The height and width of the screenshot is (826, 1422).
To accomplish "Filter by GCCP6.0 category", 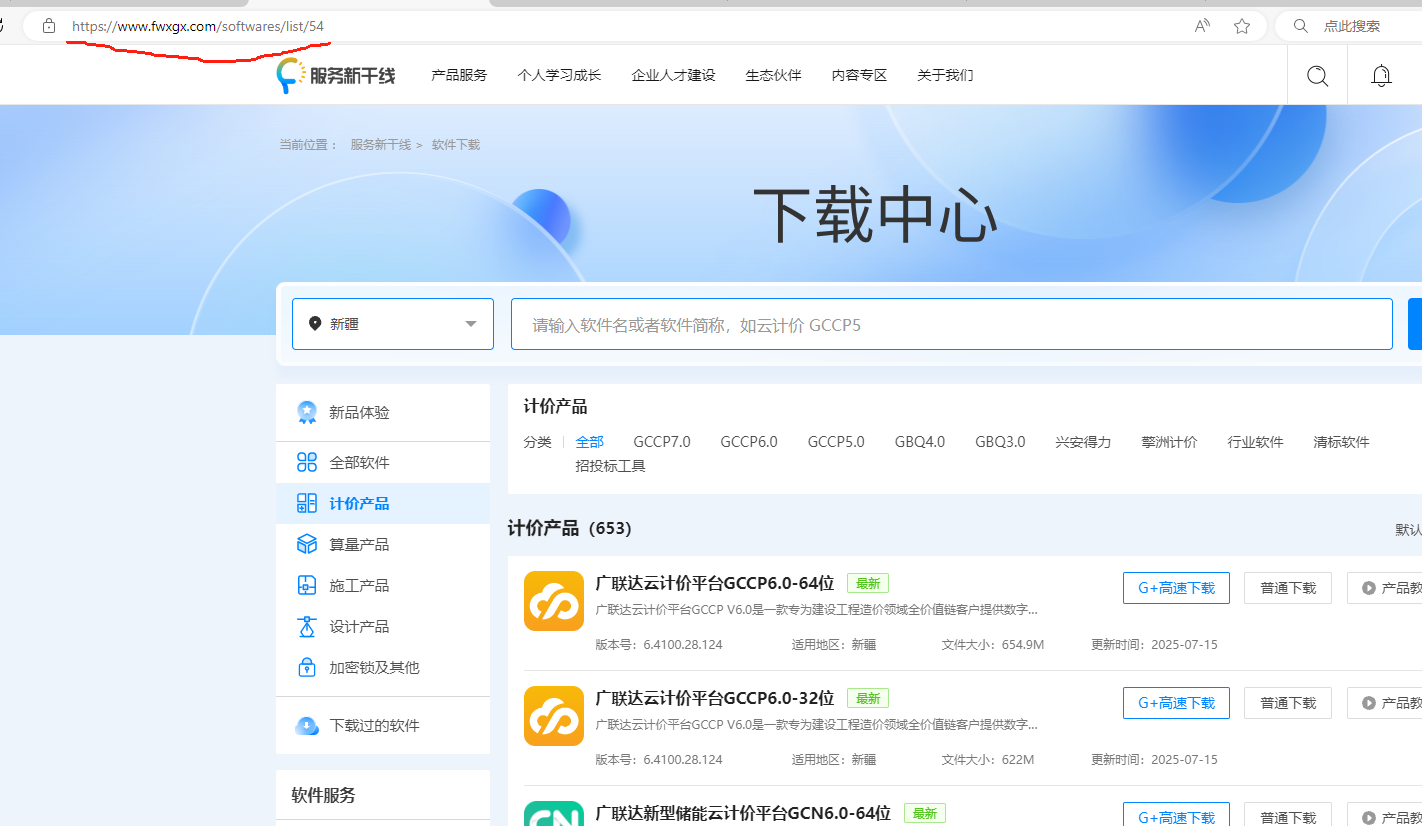I will coord(749,442).
